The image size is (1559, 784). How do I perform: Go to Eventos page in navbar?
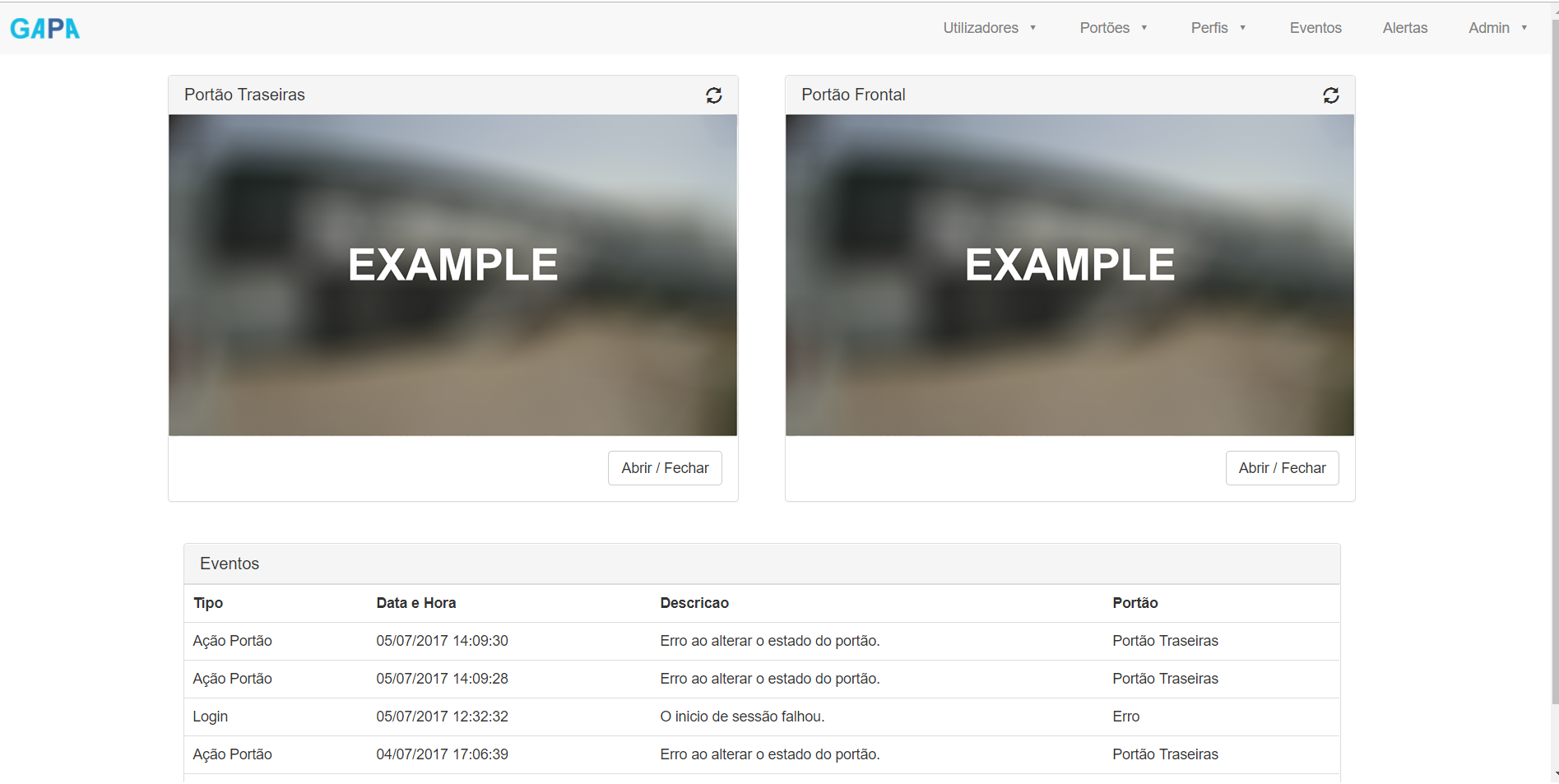click(1315, 28)
